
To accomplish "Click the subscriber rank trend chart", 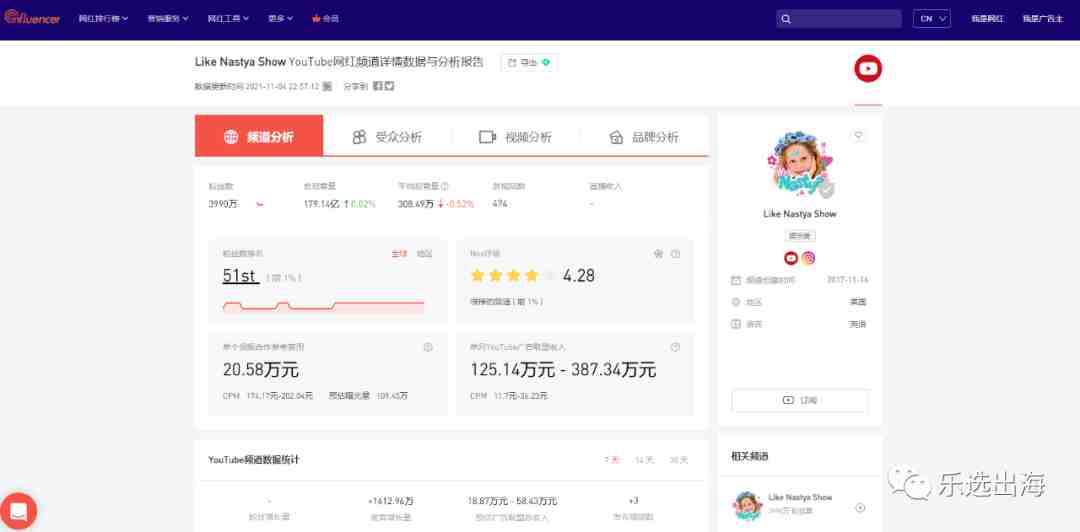I will (x=324, y=307).
